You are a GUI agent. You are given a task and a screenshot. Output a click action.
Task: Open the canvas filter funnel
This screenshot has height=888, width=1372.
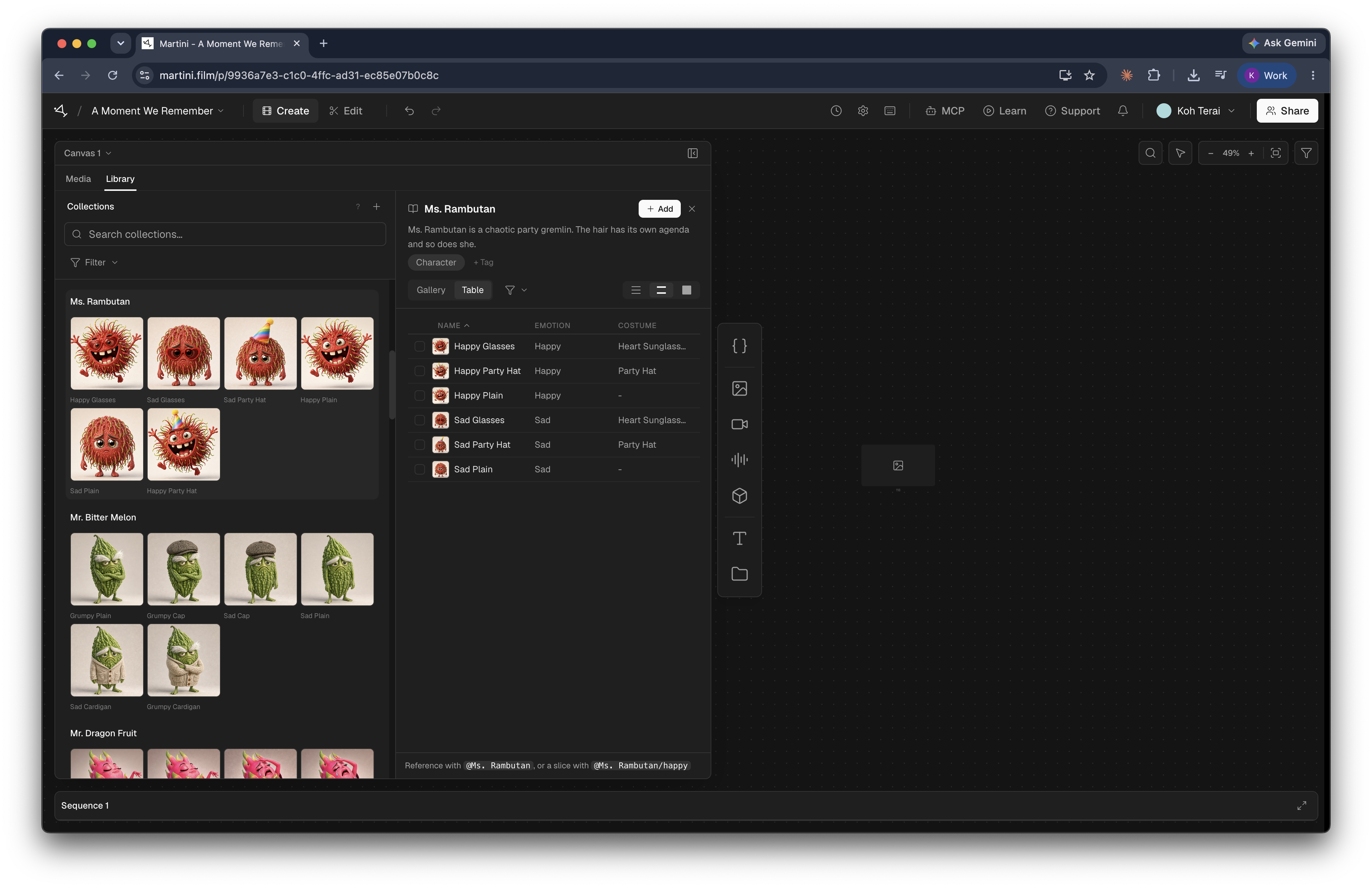[1306, 153]
